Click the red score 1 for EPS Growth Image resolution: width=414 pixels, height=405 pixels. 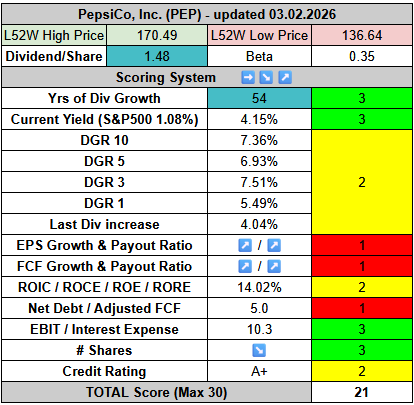coord(362,246)
